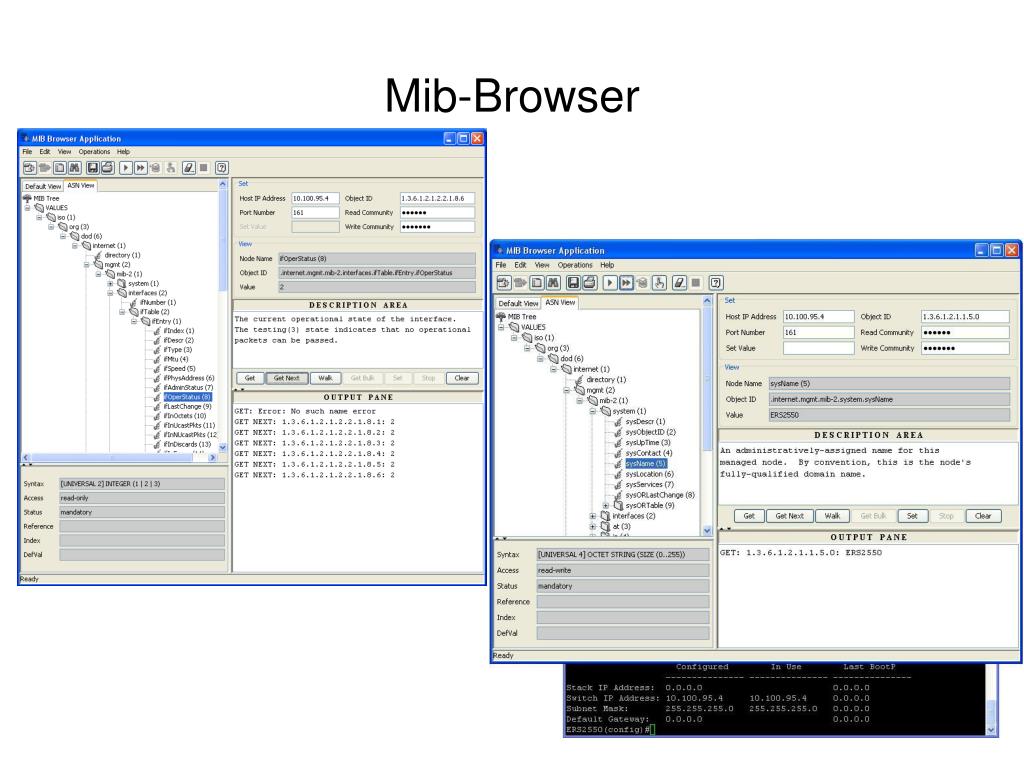This screenshot has width=1024, height=768.
Task: Select ifDescr (2) in the MIB tree
Action: (x=179, y=340)
